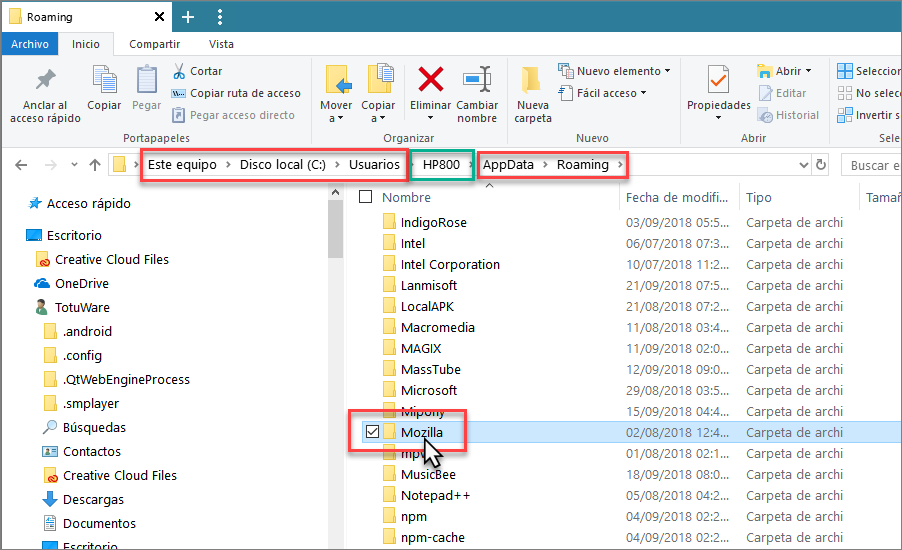Viewport: 902px width, 550px height.
Task: Open Propiedades of selected item
Action: tap(718, 94)
